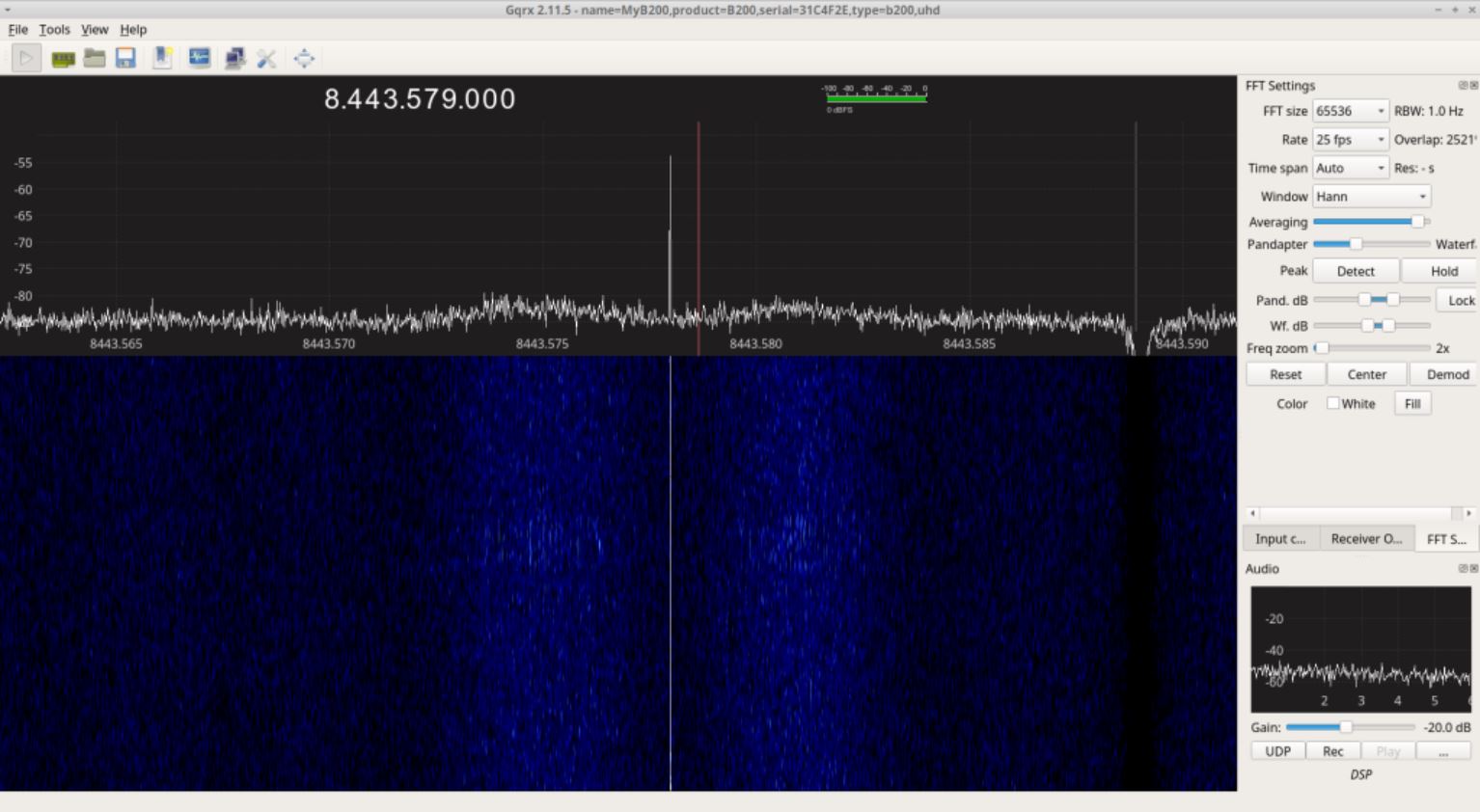Click the frequency readout 8.443.579.000
Screen dimensions: 1480x812
click(x=420, y=99)
